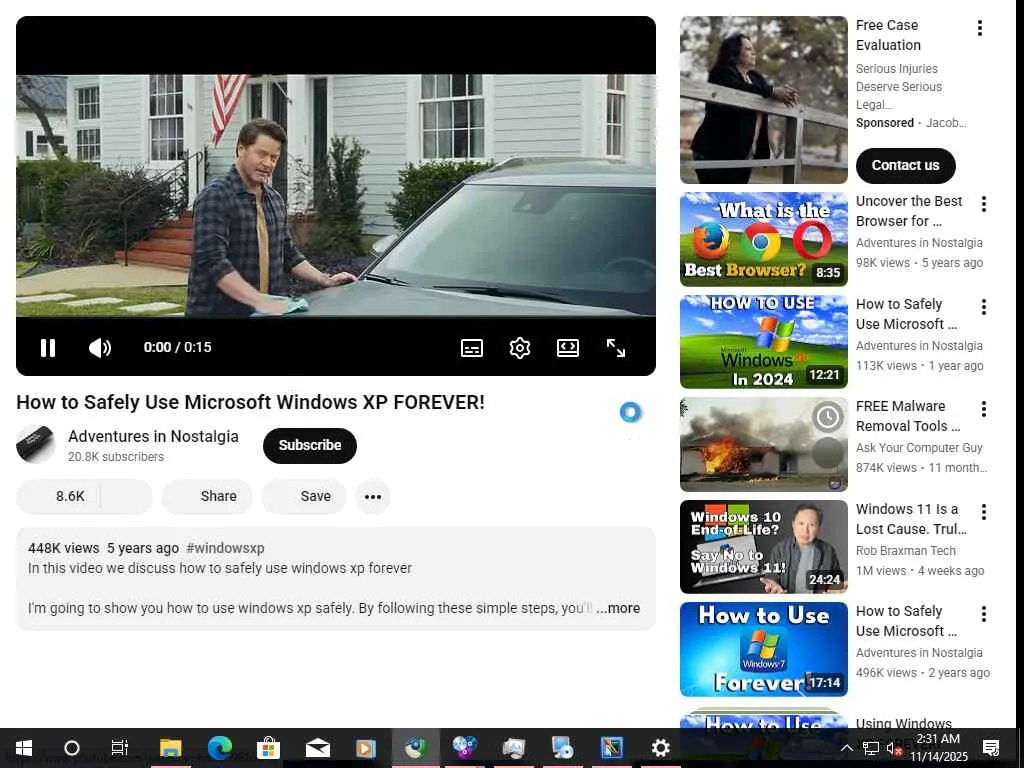Expand the description with ...more
The image size is (1024, 768).
point(618,608)
